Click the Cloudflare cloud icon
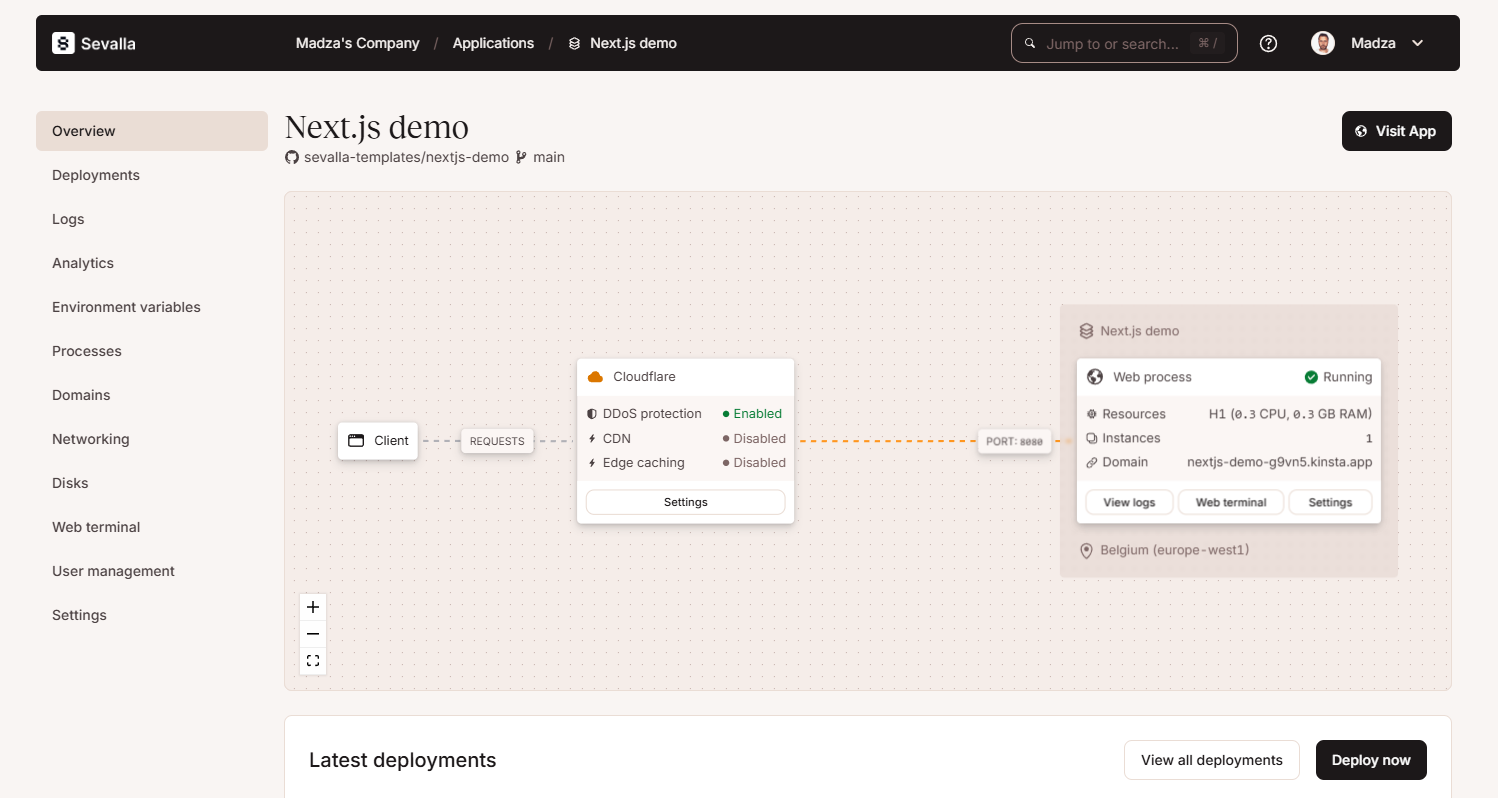 point(596,377)
